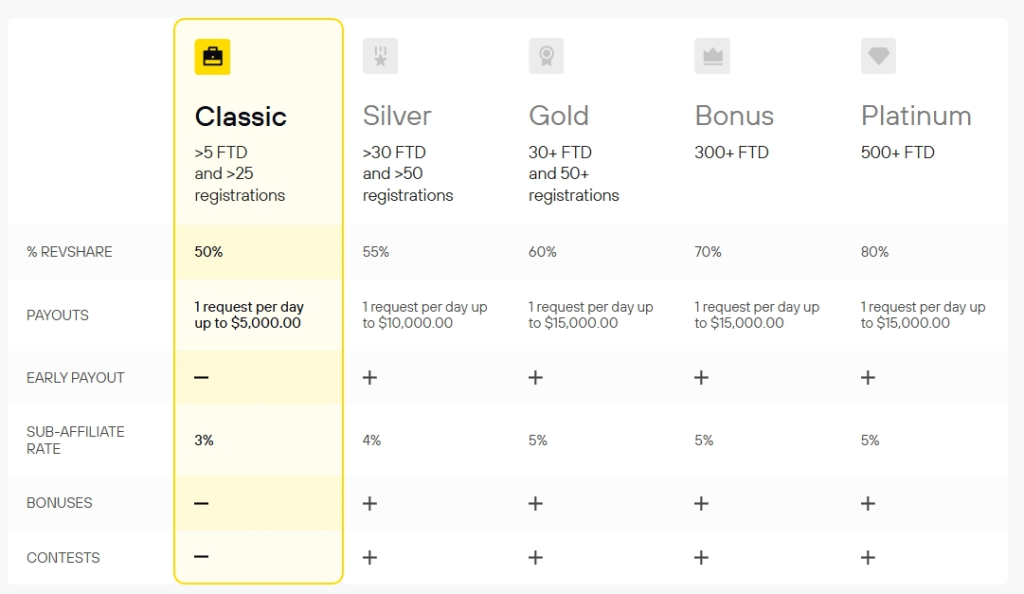
Task: Click the Gold Contests plus icon
Action: (x=536, y=557)
